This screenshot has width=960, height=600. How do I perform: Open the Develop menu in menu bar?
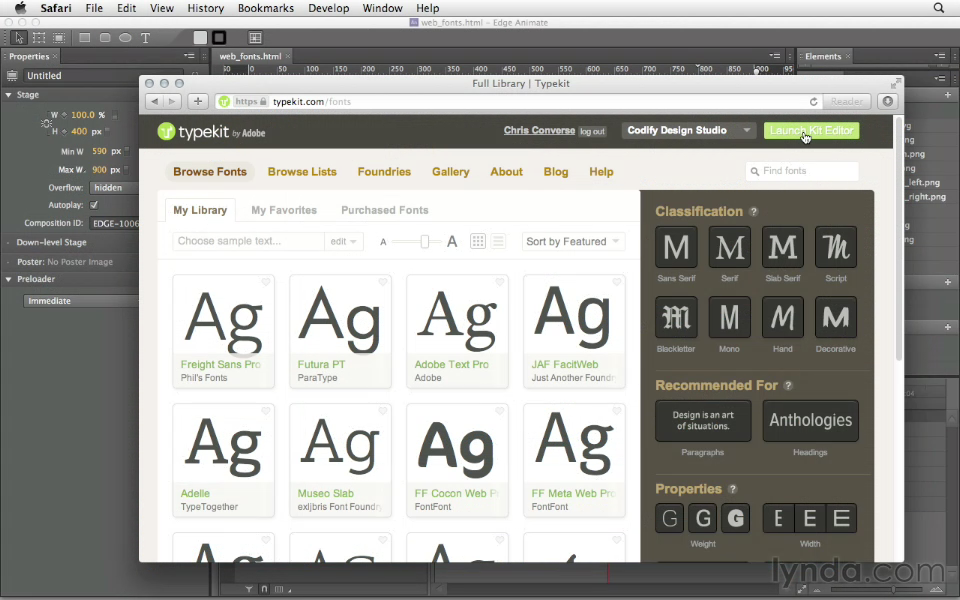click(x=329, y=8)
